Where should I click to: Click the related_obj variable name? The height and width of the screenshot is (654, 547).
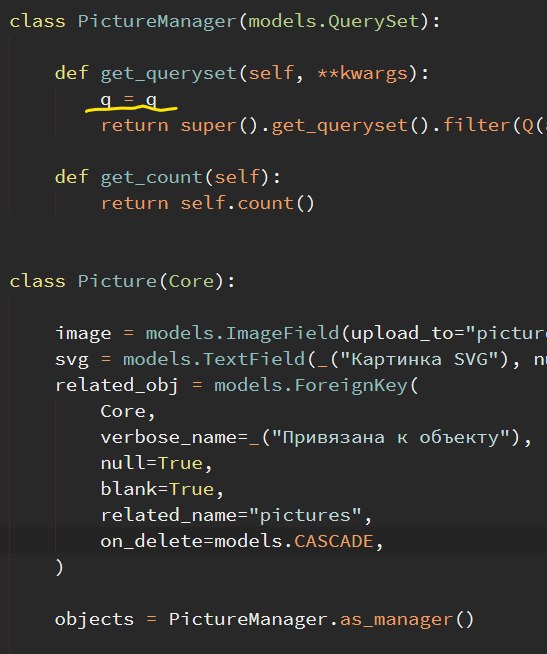(x=117, y=386)
